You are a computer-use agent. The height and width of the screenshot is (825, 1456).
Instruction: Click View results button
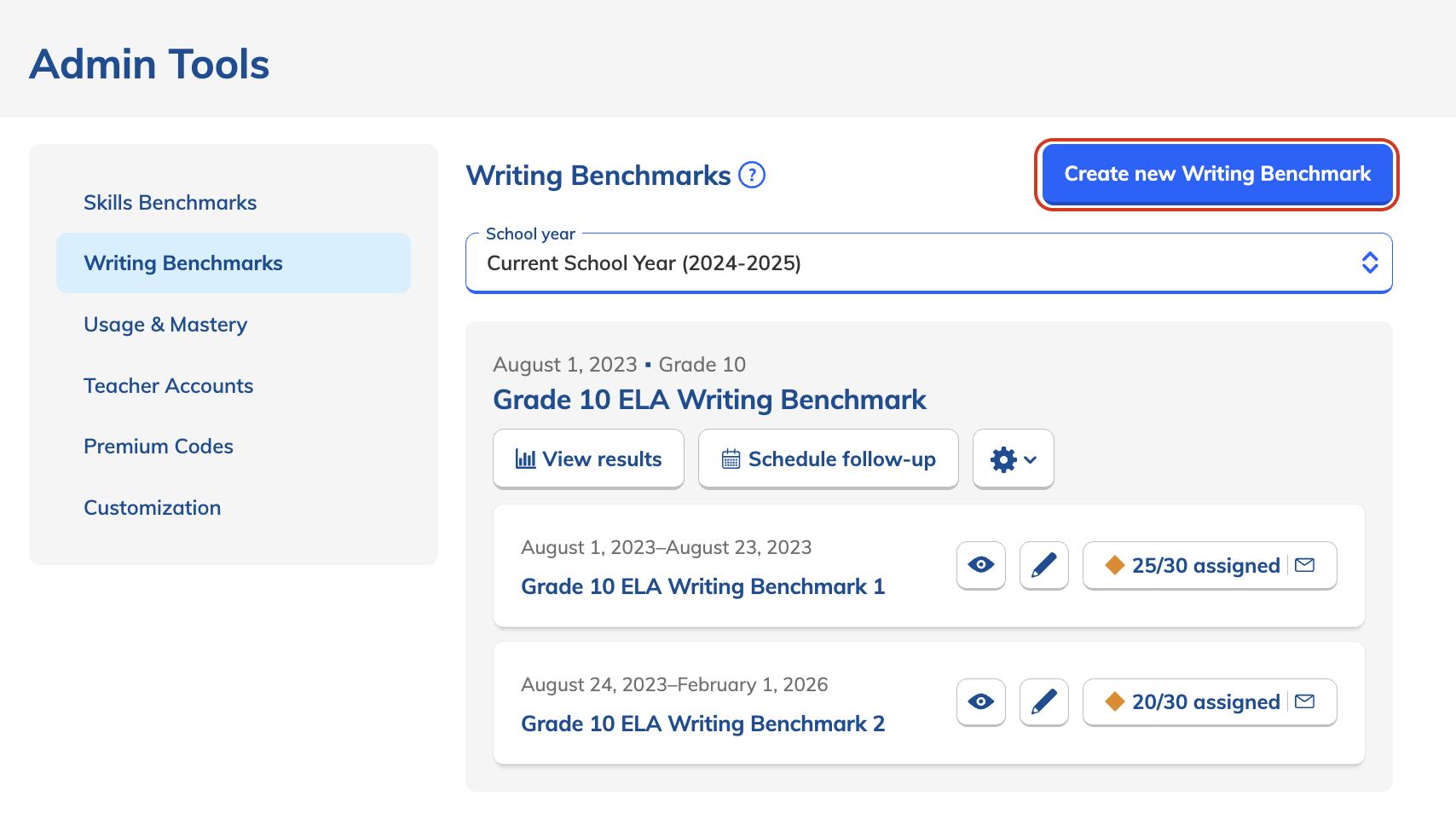click(x=588, y=459)
